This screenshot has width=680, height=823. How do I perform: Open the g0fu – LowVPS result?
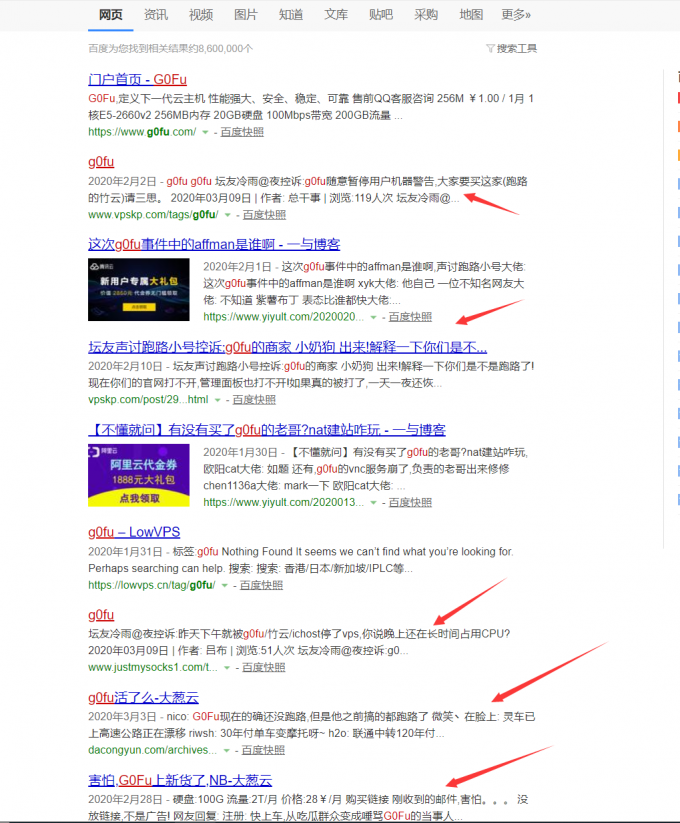tap(134, 532)
